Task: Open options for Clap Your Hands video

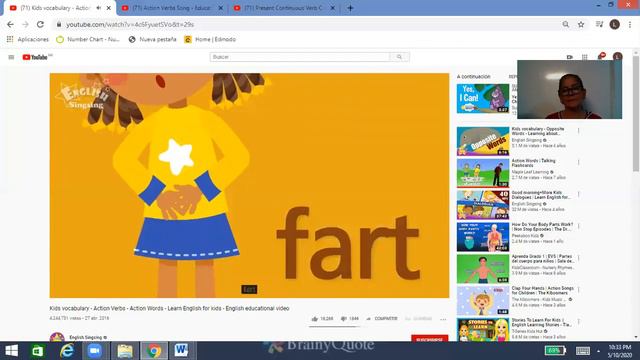Action: [578, 290]
